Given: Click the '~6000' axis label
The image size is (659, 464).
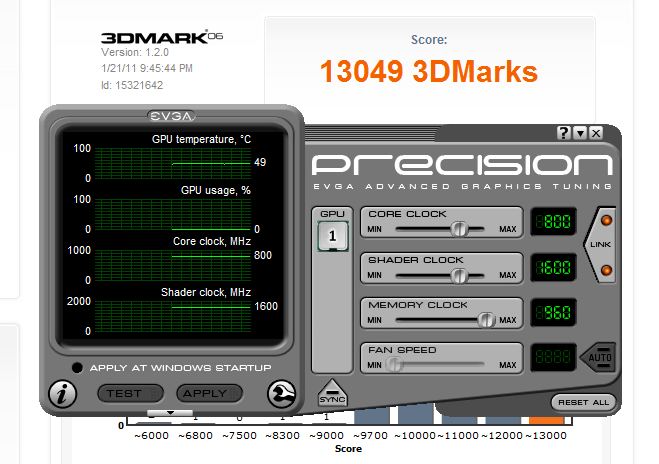Looking at the screenshot, I should (x=152, y=436).
